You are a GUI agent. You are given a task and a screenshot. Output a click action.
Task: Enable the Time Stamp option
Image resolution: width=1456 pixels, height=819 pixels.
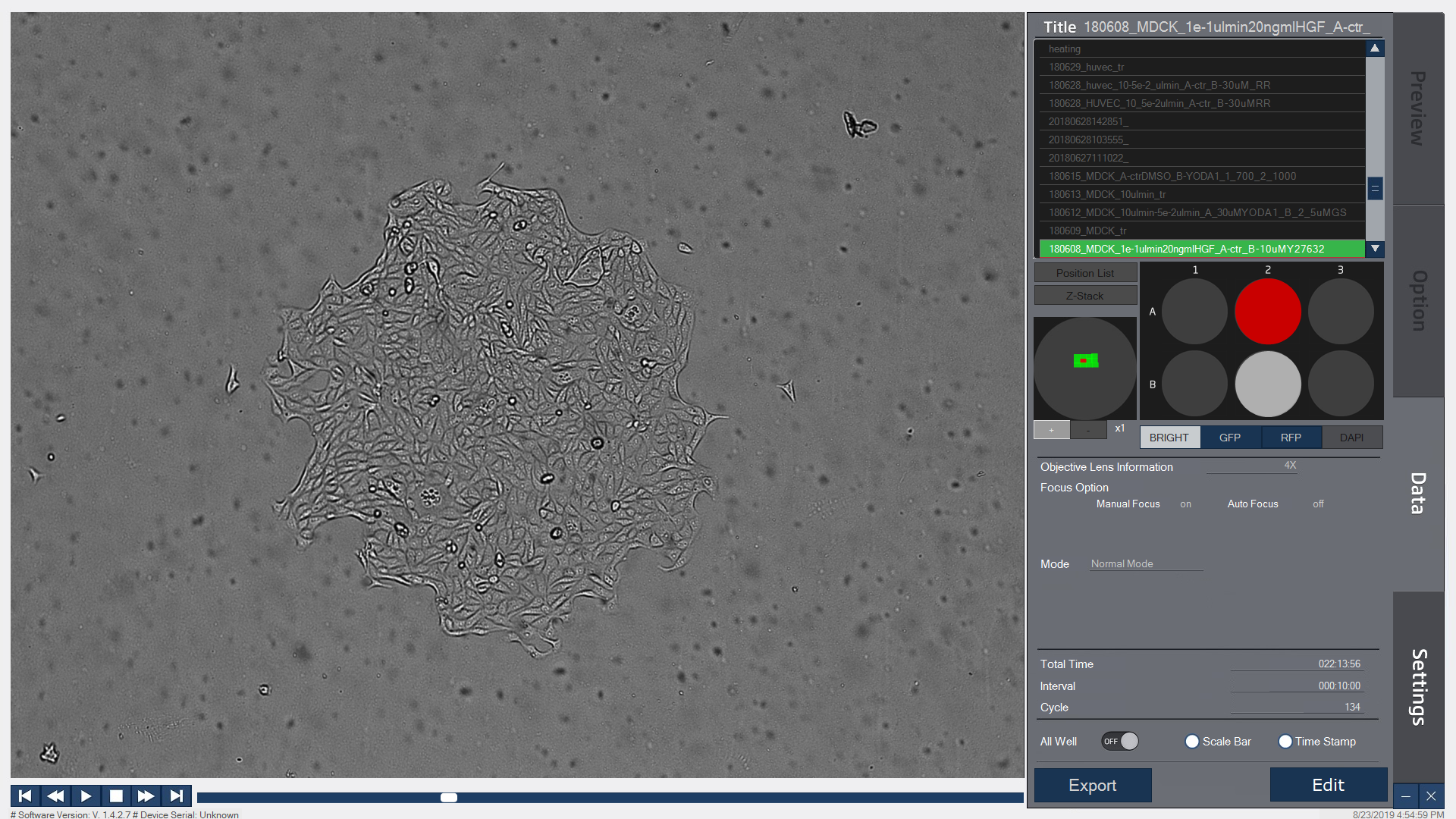pyautogui.click(x=1285, y=741)
